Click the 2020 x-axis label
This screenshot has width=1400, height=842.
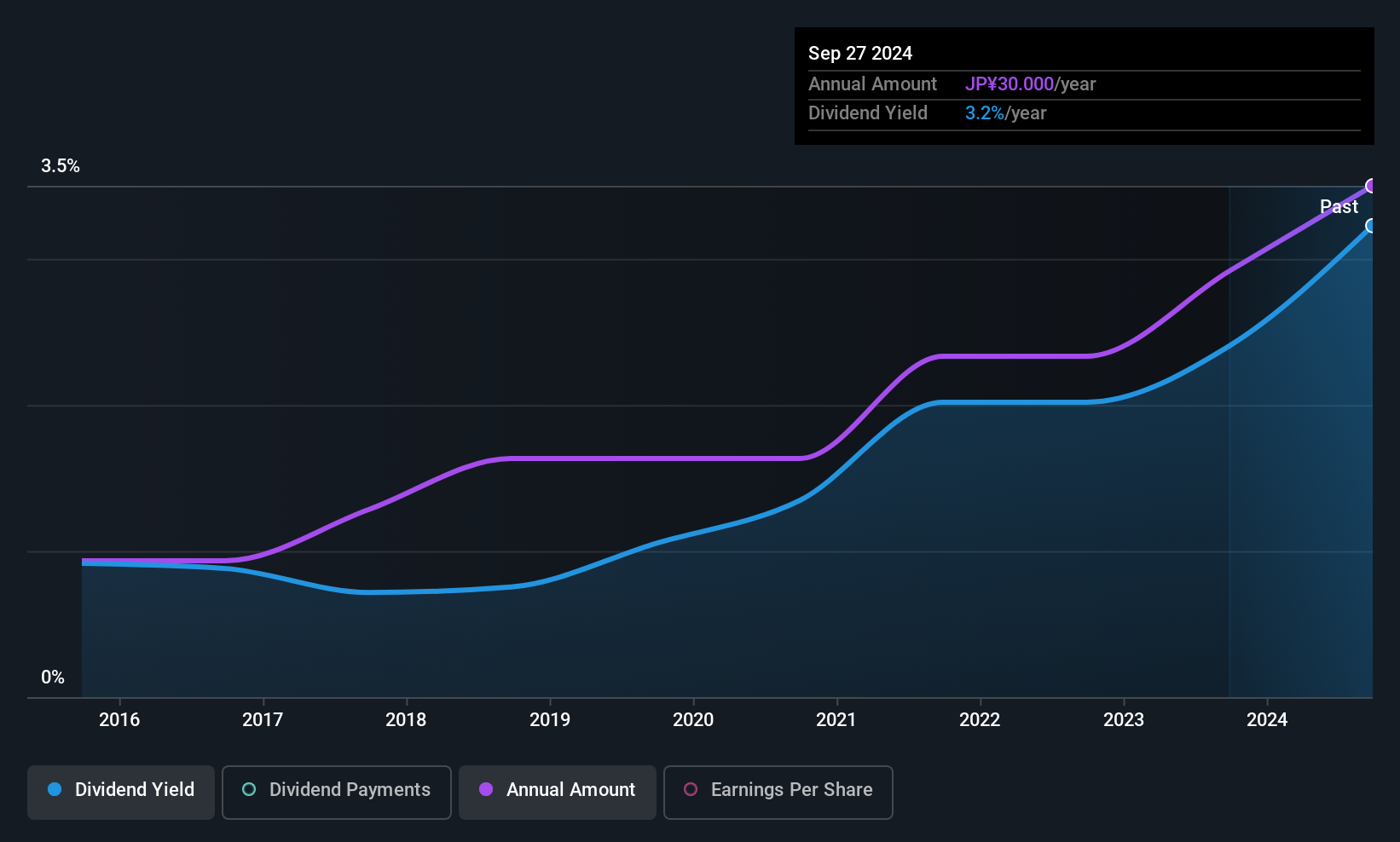(x=693, y=720)
